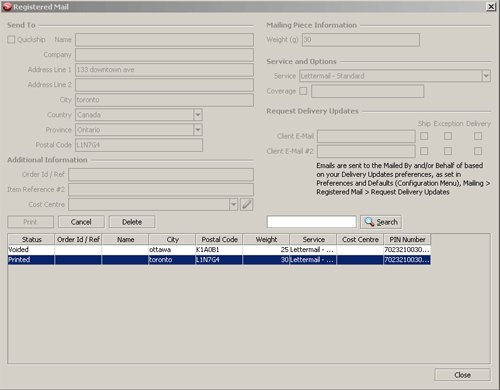This screenshot has height=390, width=500.
Task: Toggle the Quickship checkbox
Action: point(11,40)
